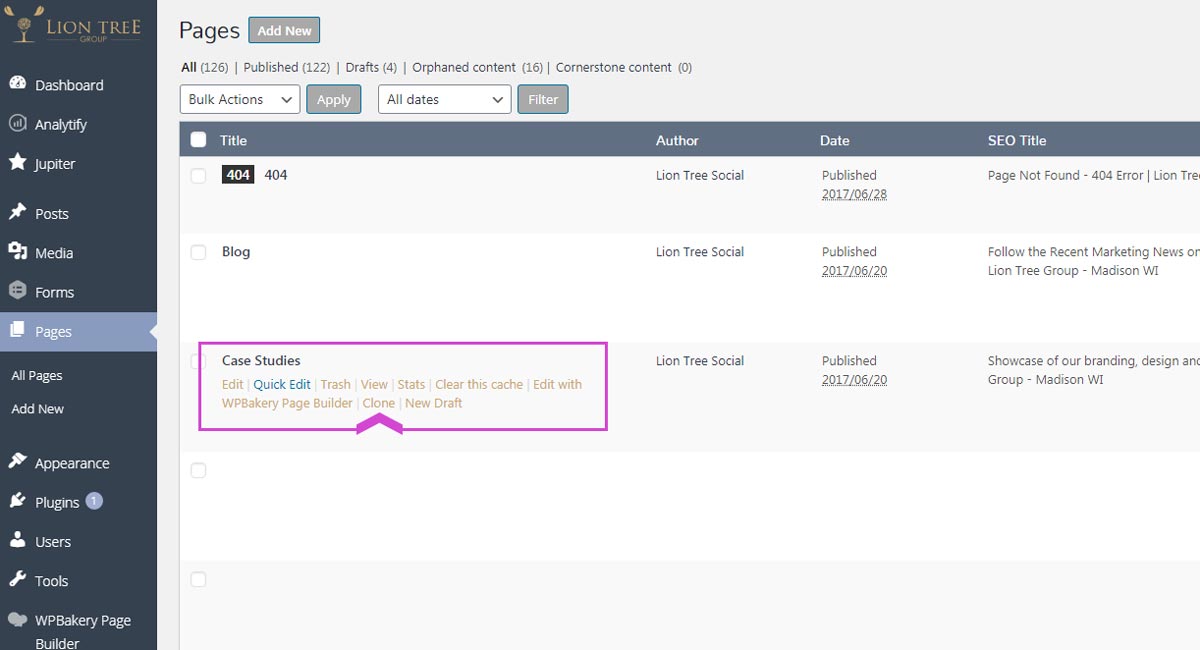Image resolution: width=1200 pixels, height=650 pixels.
Task: Click the Author column header
Action: (x=677, y=140)
